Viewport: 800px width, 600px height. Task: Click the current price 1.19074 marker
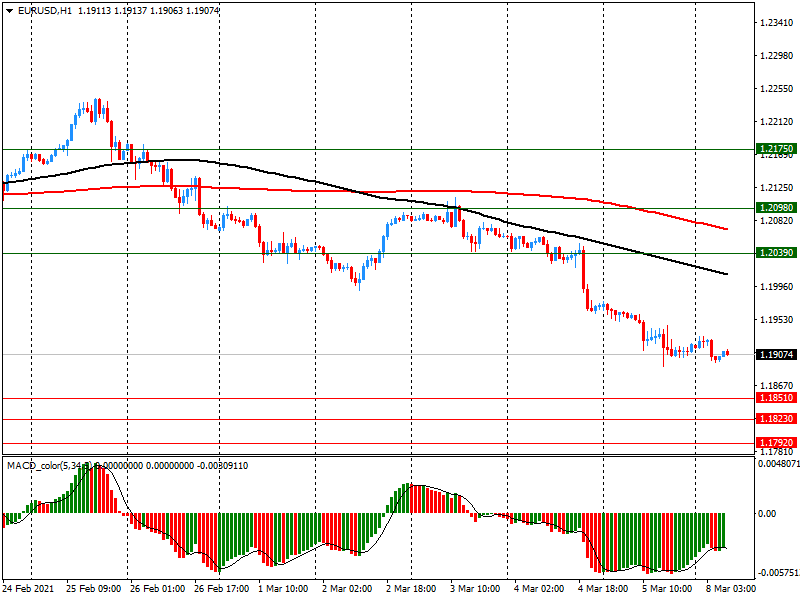[x=776, y=355]
